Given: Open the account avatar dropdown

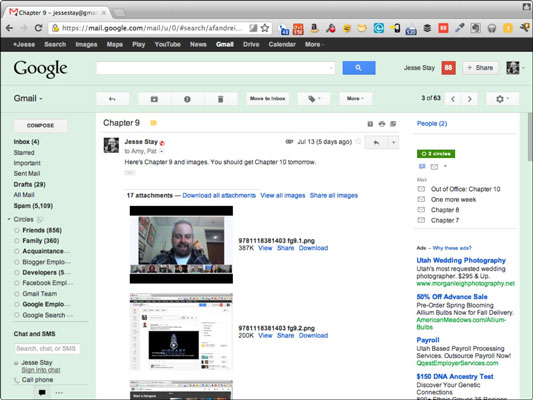Looking at the screenshot, I should [x=515, y=68].
